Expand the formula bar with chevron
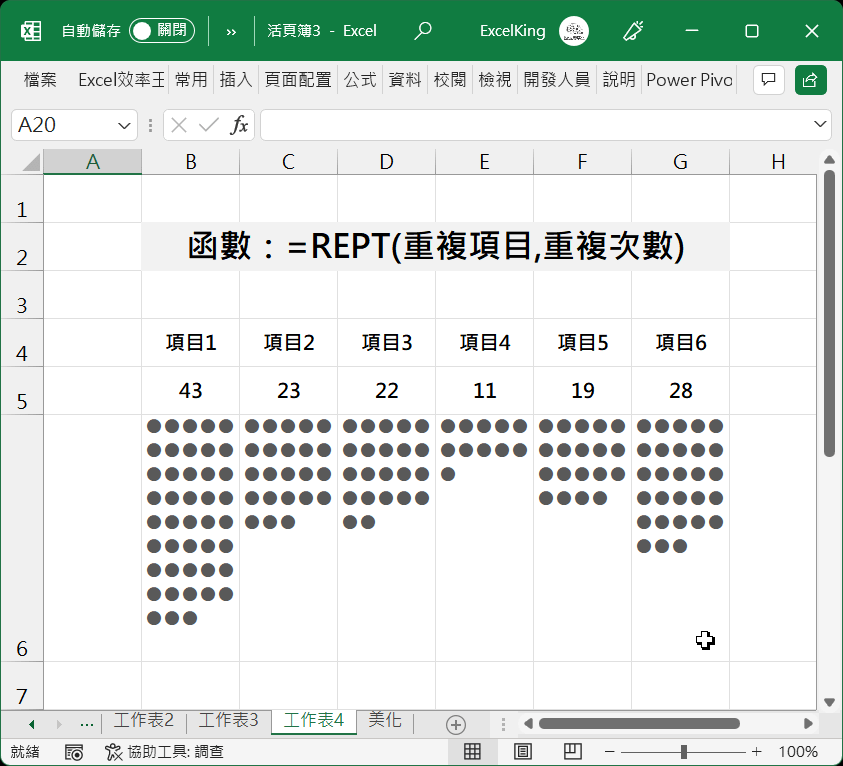 click(821, 125)
